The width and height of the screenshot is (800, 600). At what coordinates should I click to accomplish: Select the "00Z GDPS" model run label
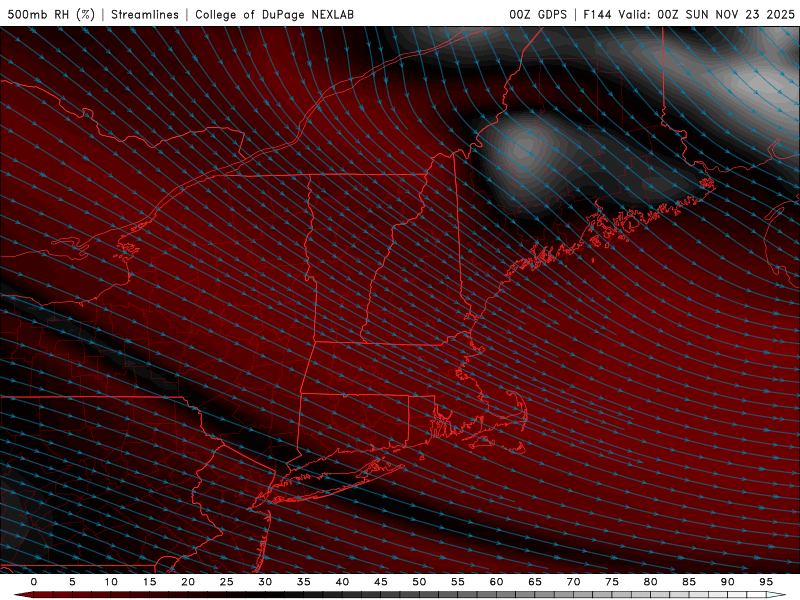click(538, 14)
